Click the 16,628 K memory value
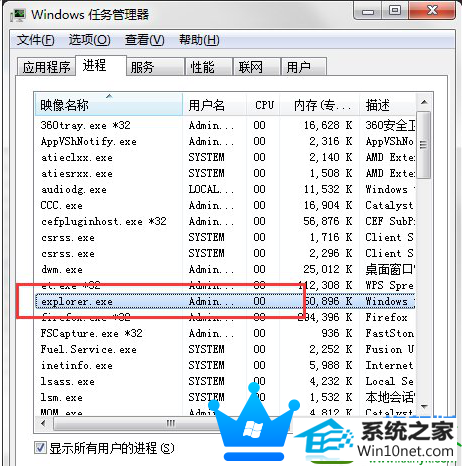The image size is (462, 466). 328,125
